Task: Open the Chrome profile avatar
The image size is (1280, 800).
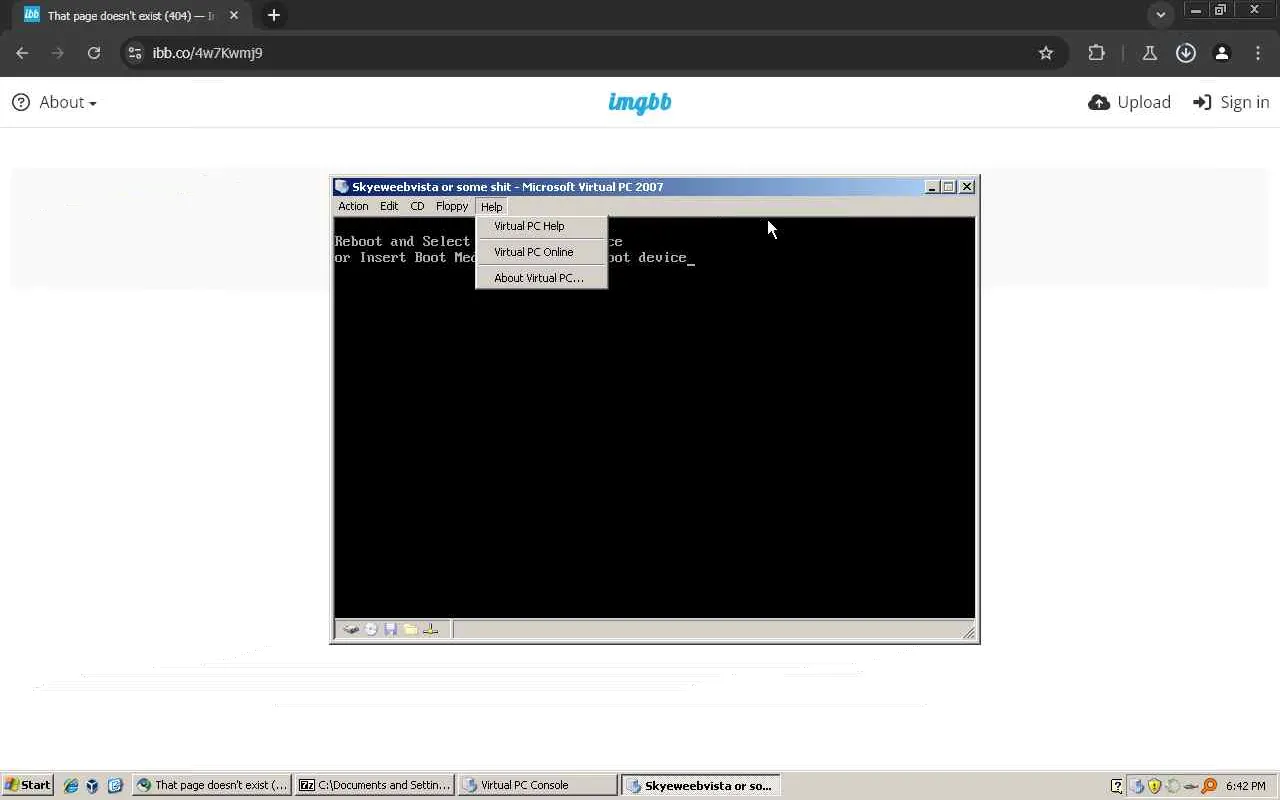Action: click(1222, 53)
